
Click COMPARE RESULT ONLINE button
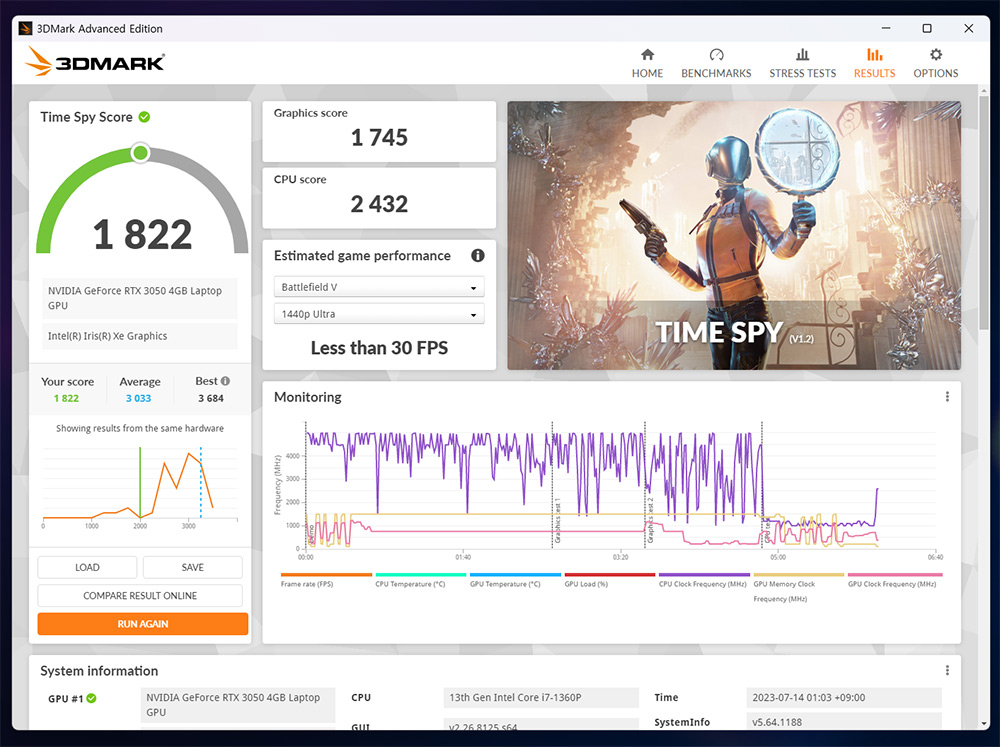(140, 595)
